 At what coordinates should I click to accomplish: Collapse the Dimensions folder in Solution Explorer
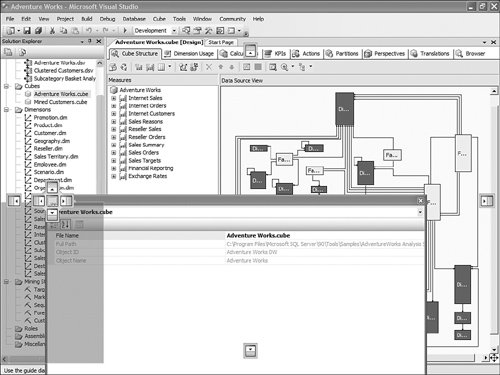6,110
